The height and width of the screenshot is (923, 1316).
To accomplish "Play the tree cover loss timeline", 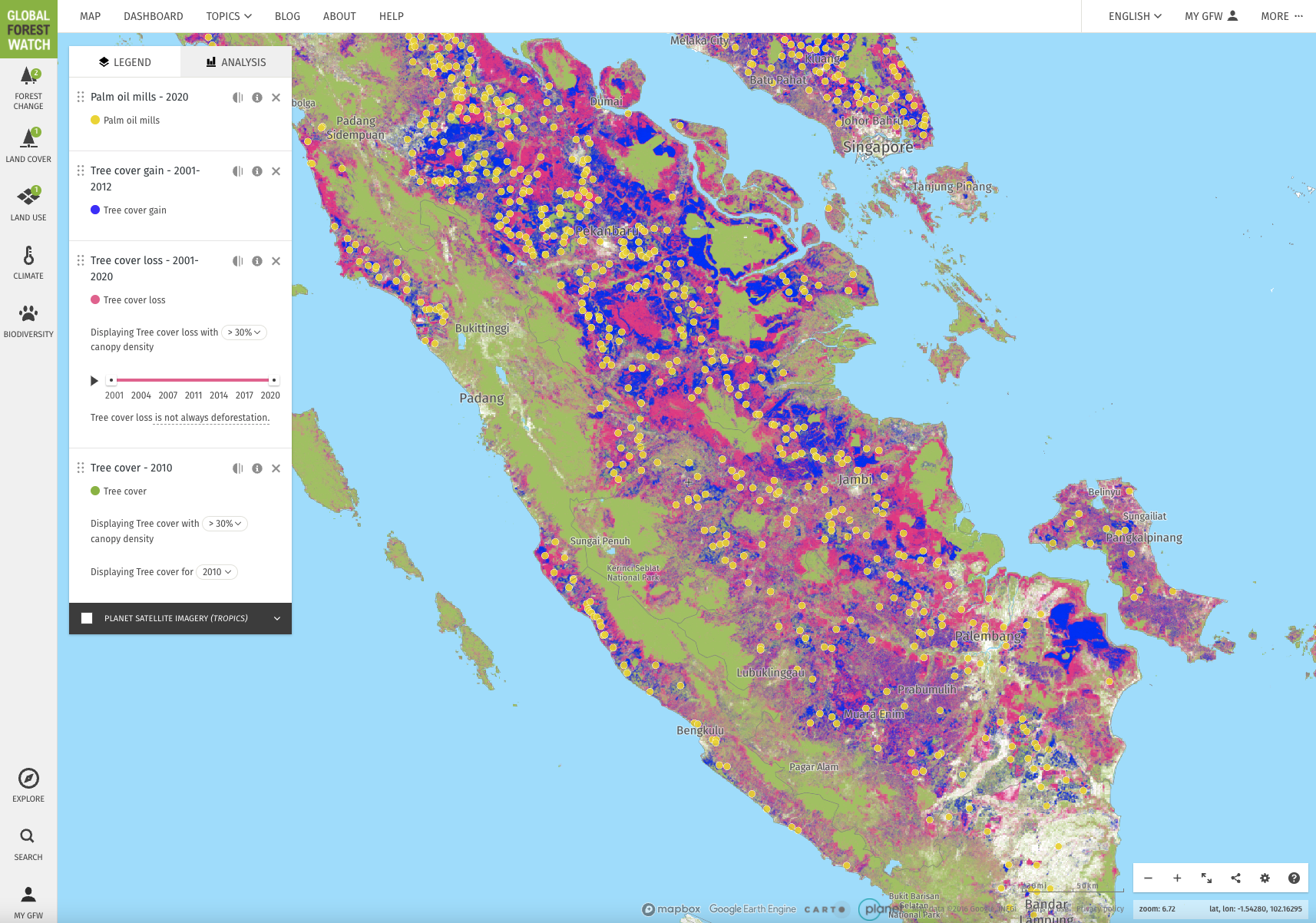I will click(x=94, y=380).
